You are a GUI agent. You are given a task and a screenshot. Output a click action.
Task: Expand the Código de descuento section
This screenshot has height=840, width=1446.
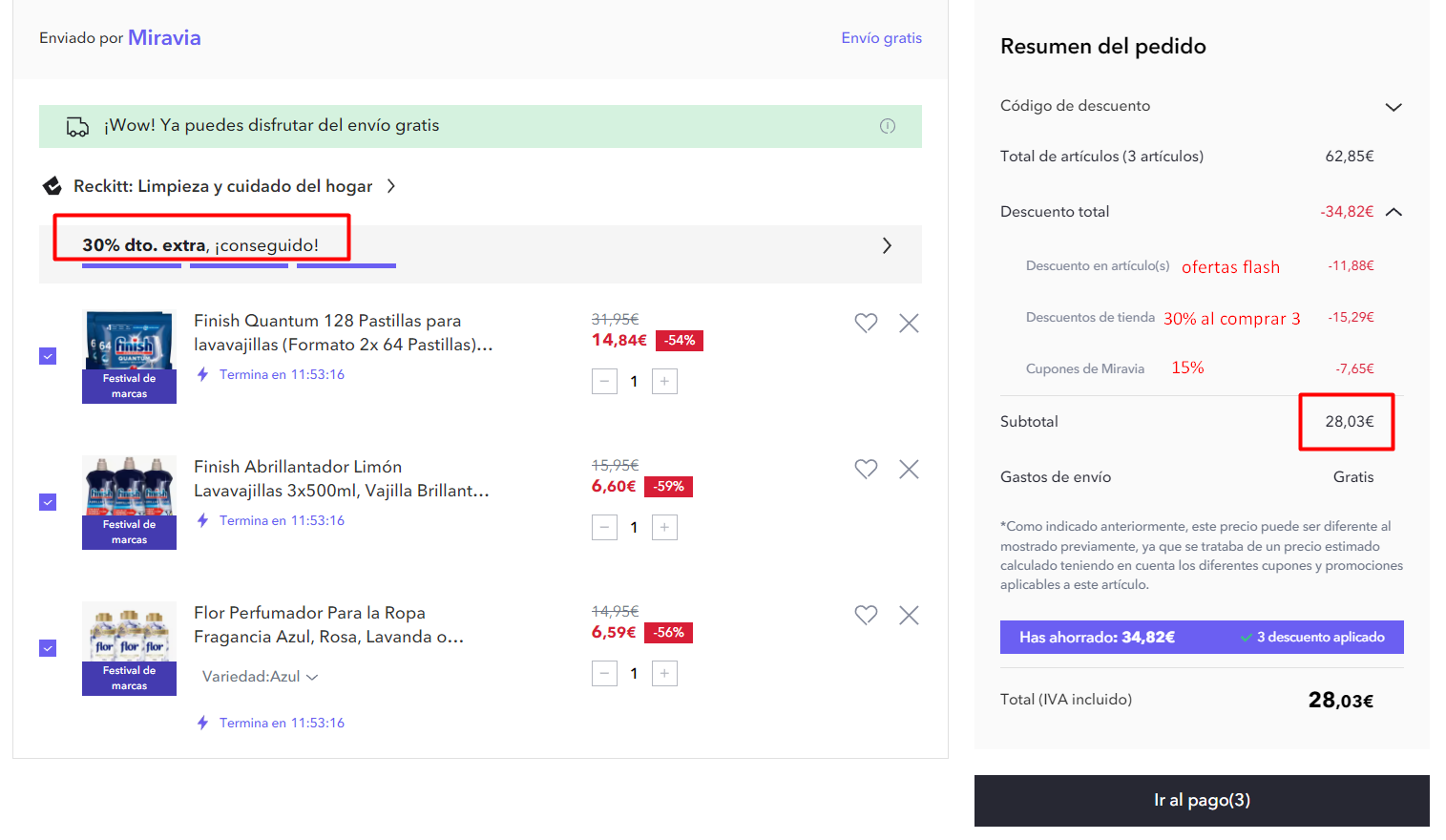coord(1394,107)
